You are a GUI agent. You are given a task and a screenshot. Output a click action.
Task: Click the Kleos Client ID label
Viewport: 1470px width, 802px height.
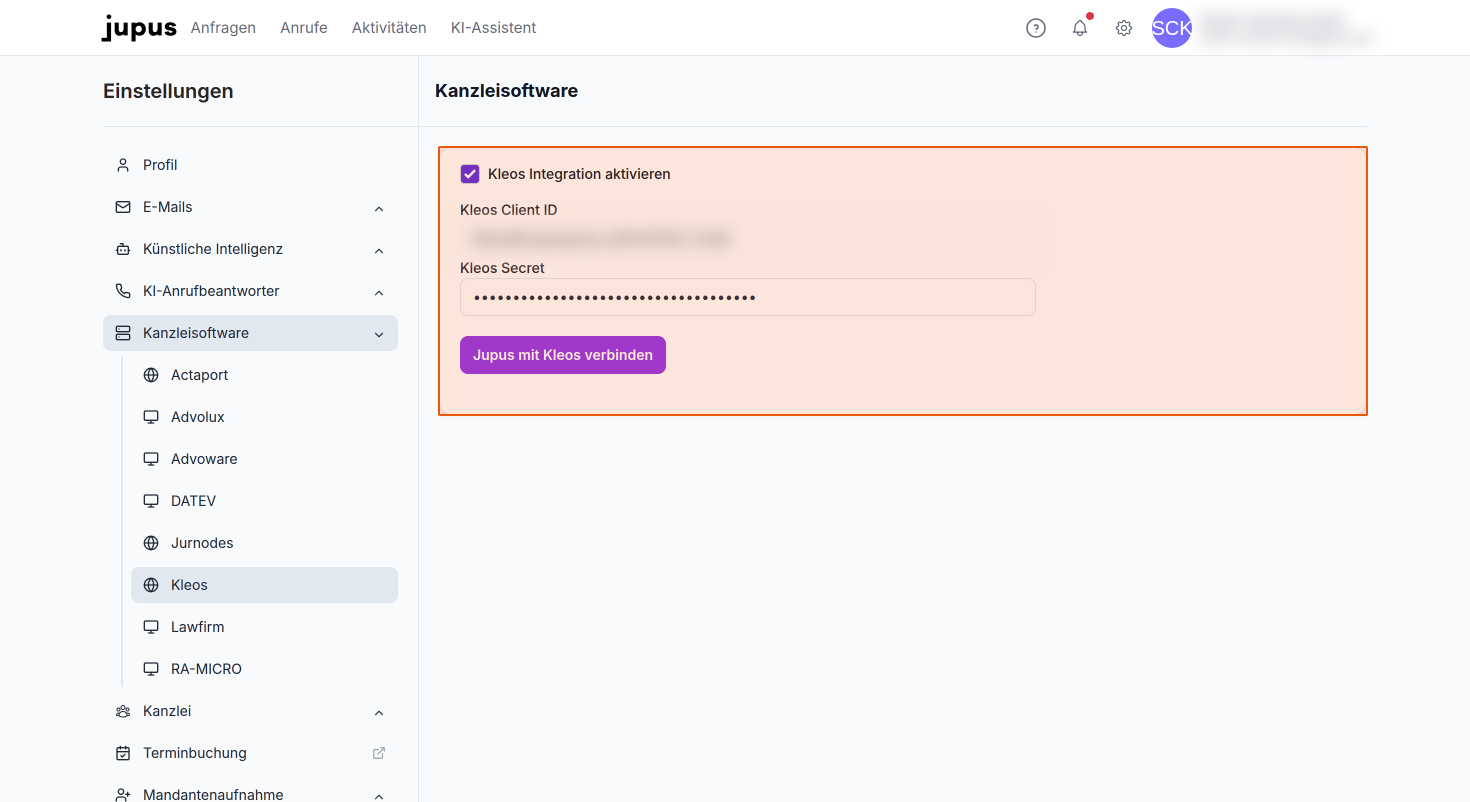(x=509, y=210)
